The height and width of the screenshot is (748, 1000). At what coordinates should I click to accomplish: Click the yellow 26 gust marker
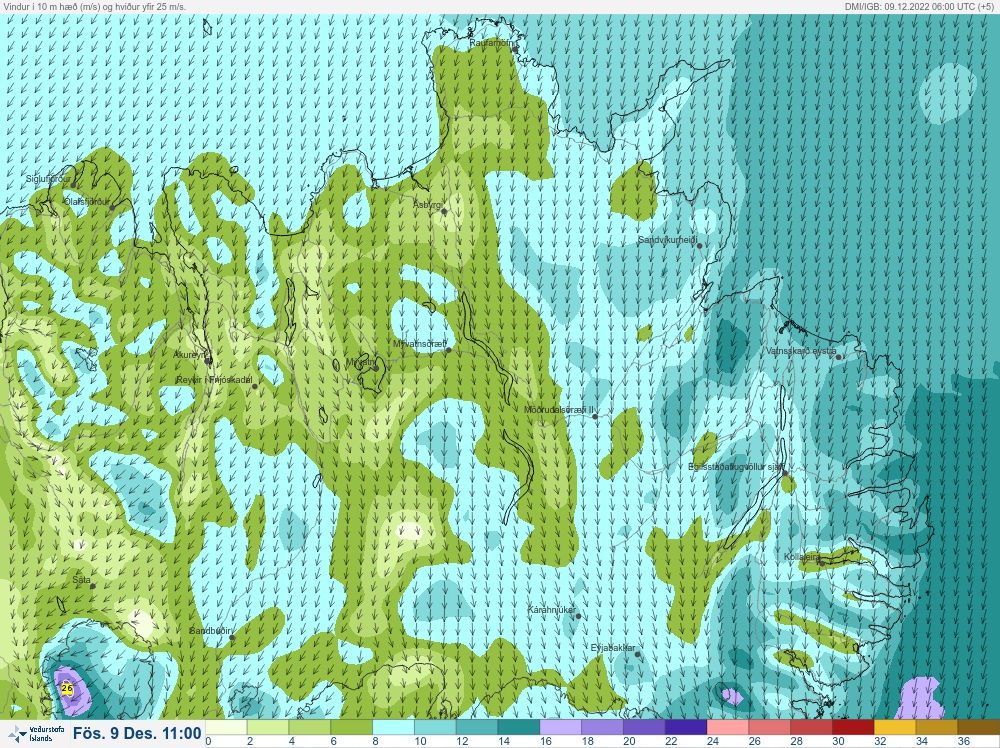tap(67, 688)
